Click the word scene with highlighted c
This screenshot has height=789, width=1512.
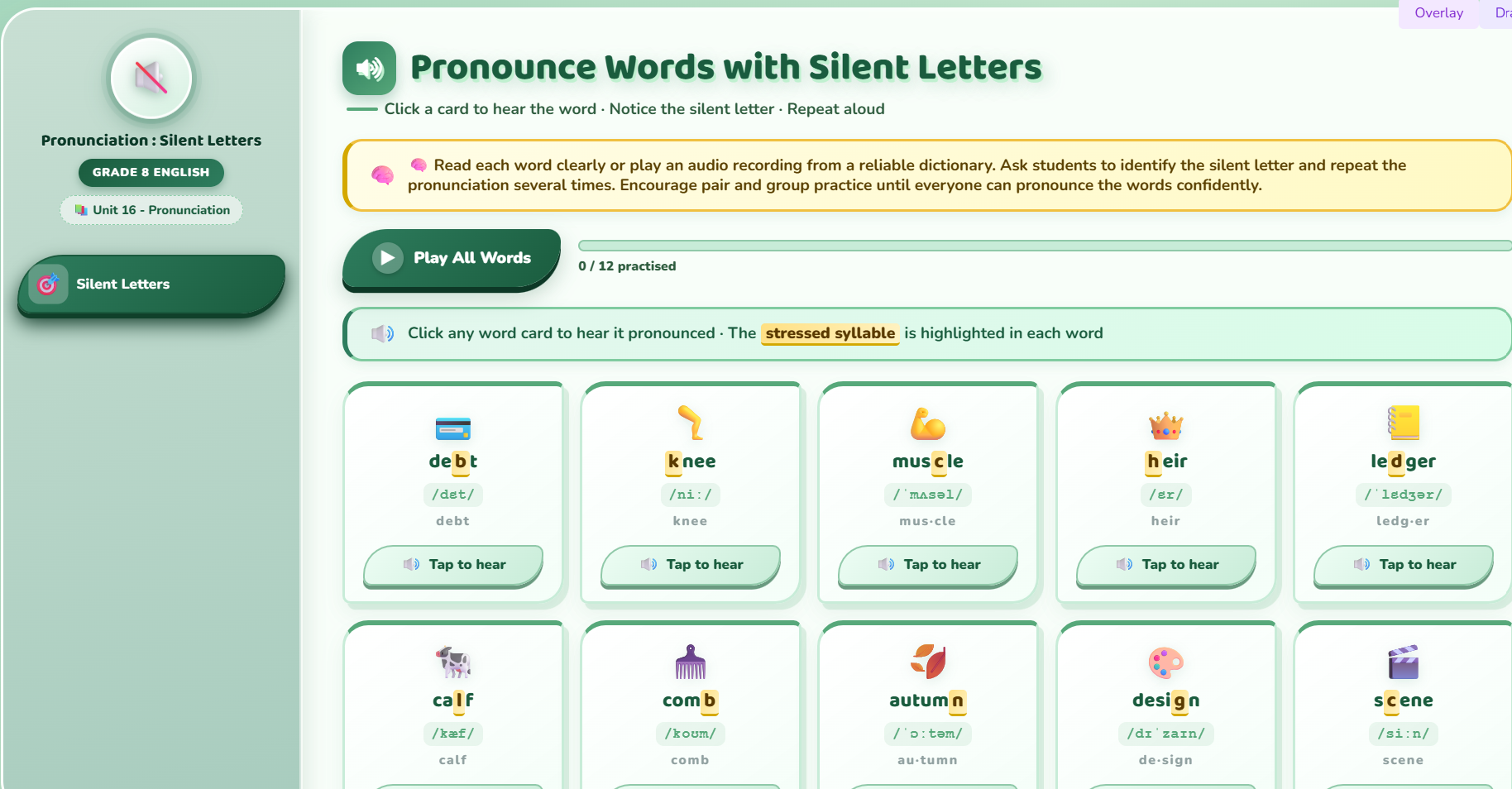(x=1403, y=701)
